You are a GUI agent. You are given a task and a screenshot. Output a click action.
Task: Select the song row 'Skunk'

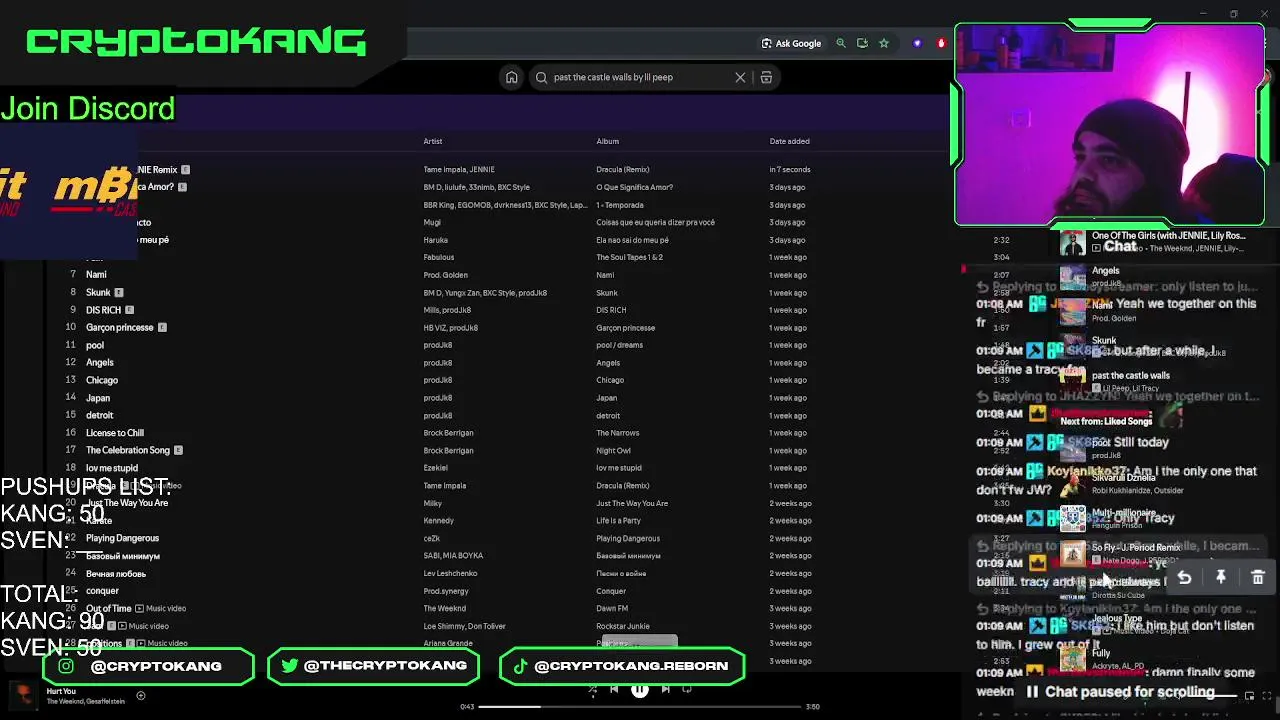click(x=98, y=292)
